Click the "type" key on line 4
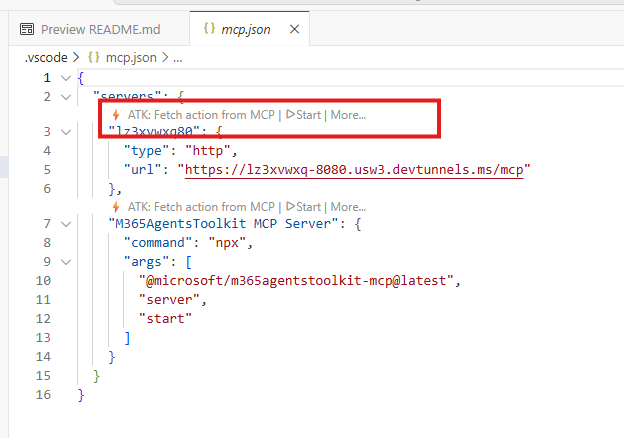The image size is (624, 438). (x=147, y=151)
